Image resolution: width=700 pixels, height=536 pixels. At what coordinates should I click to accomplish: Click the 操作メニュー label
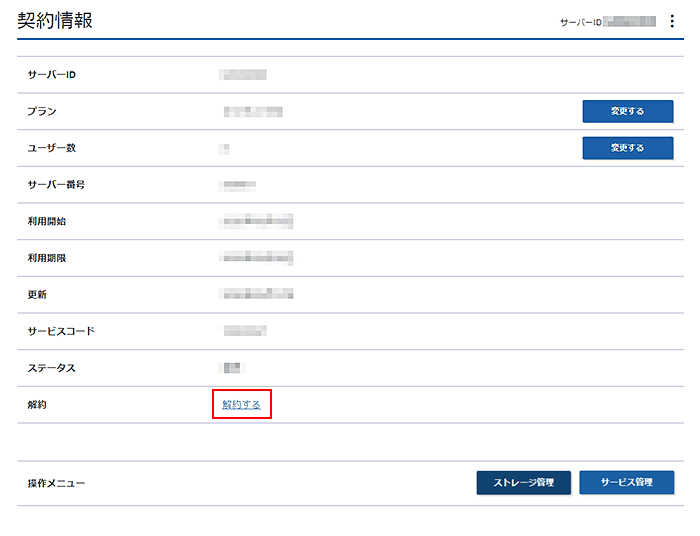(57, 484)
